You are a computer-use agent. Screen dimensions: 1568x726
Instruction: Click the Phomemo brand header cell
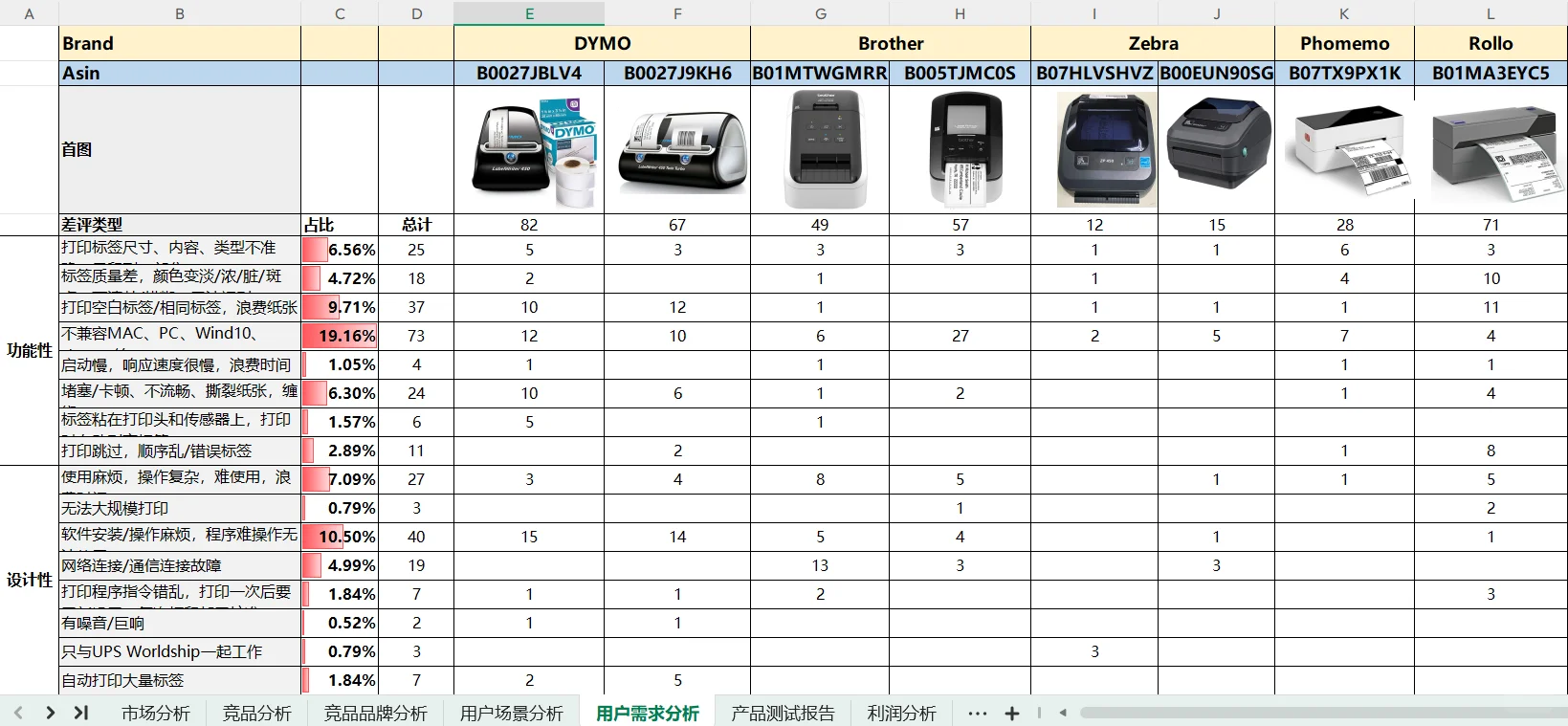1344,43
